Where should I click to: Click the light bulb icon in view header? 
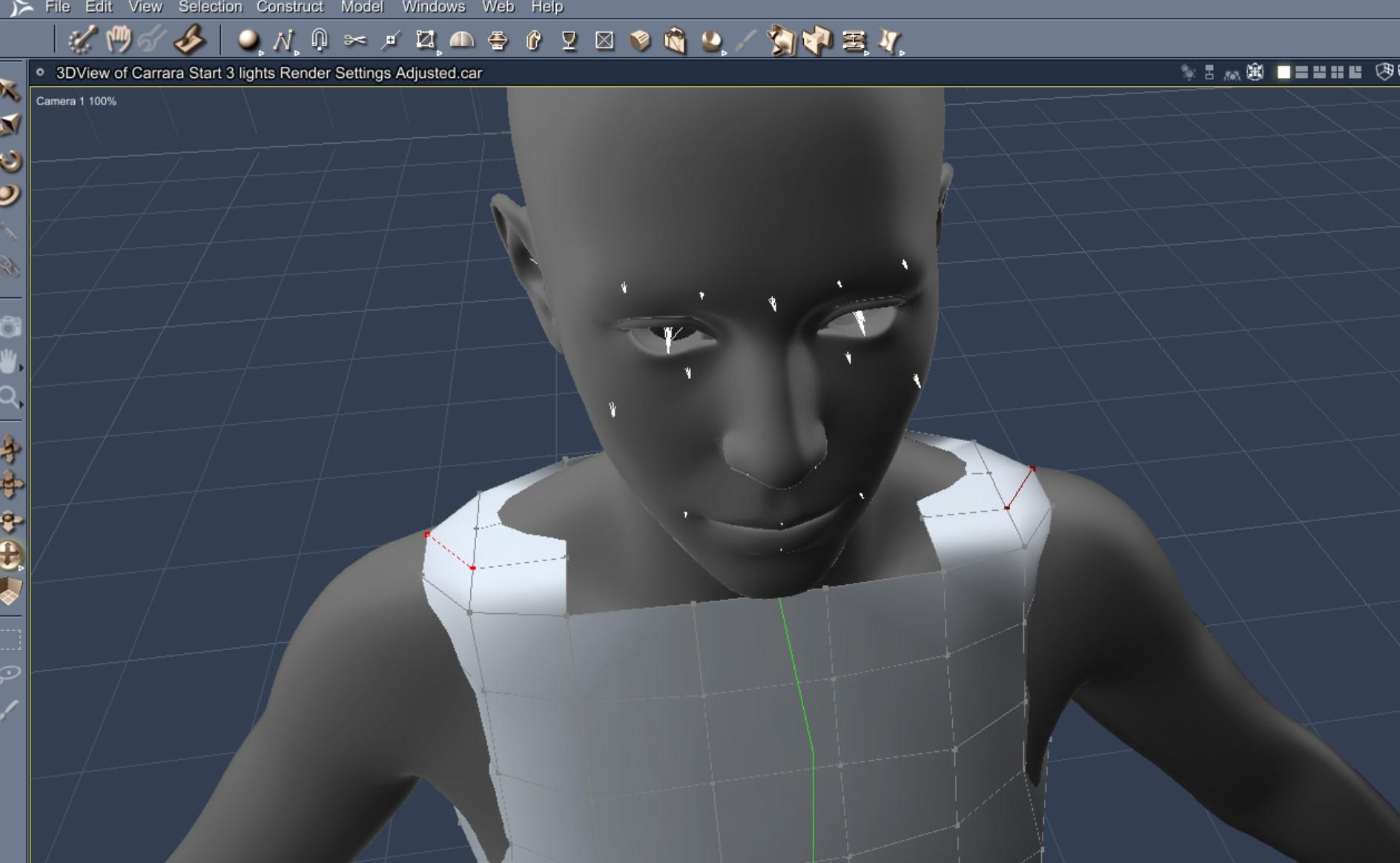[x=1188, y=72]
